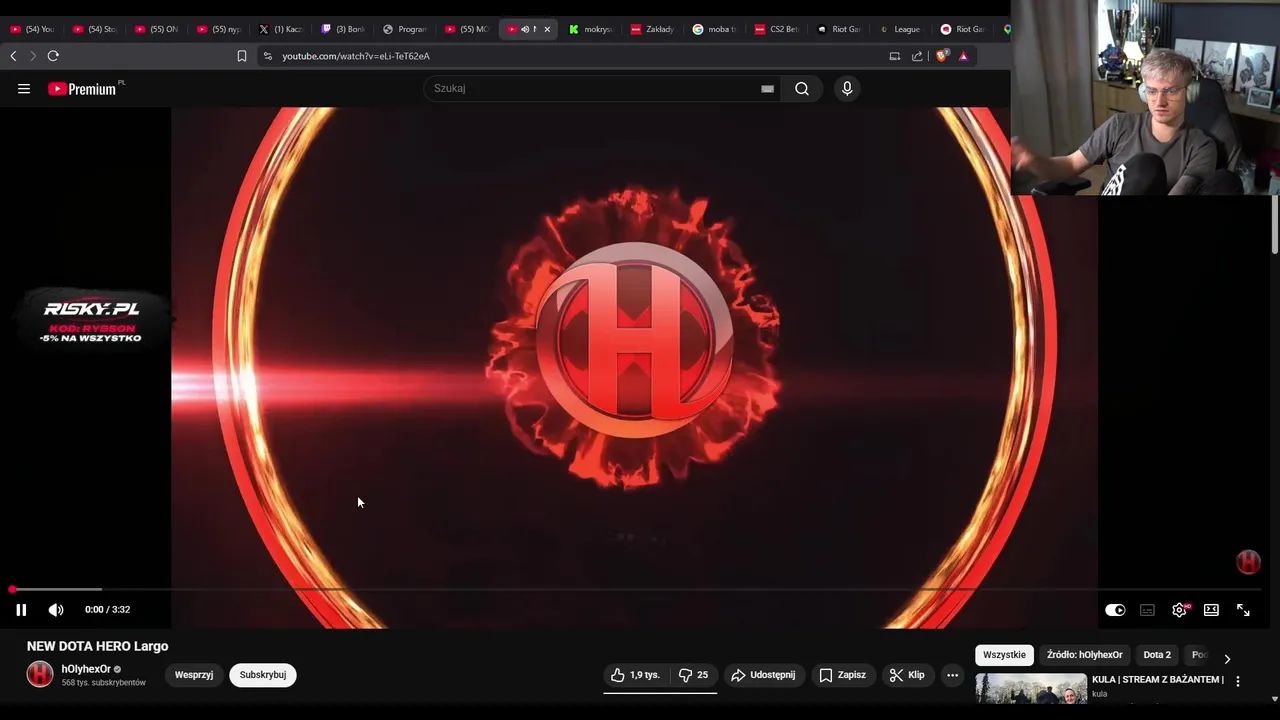Go forward with the browser forward arrow
Viewport: 1280px width, 720px height.
32,56
